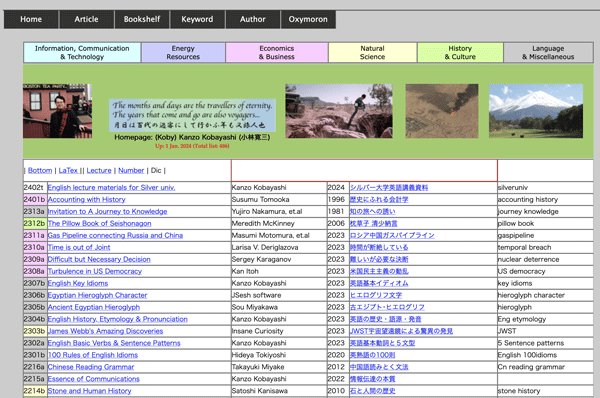
Task: Open the Lecture link
Action: pos(99,170)
